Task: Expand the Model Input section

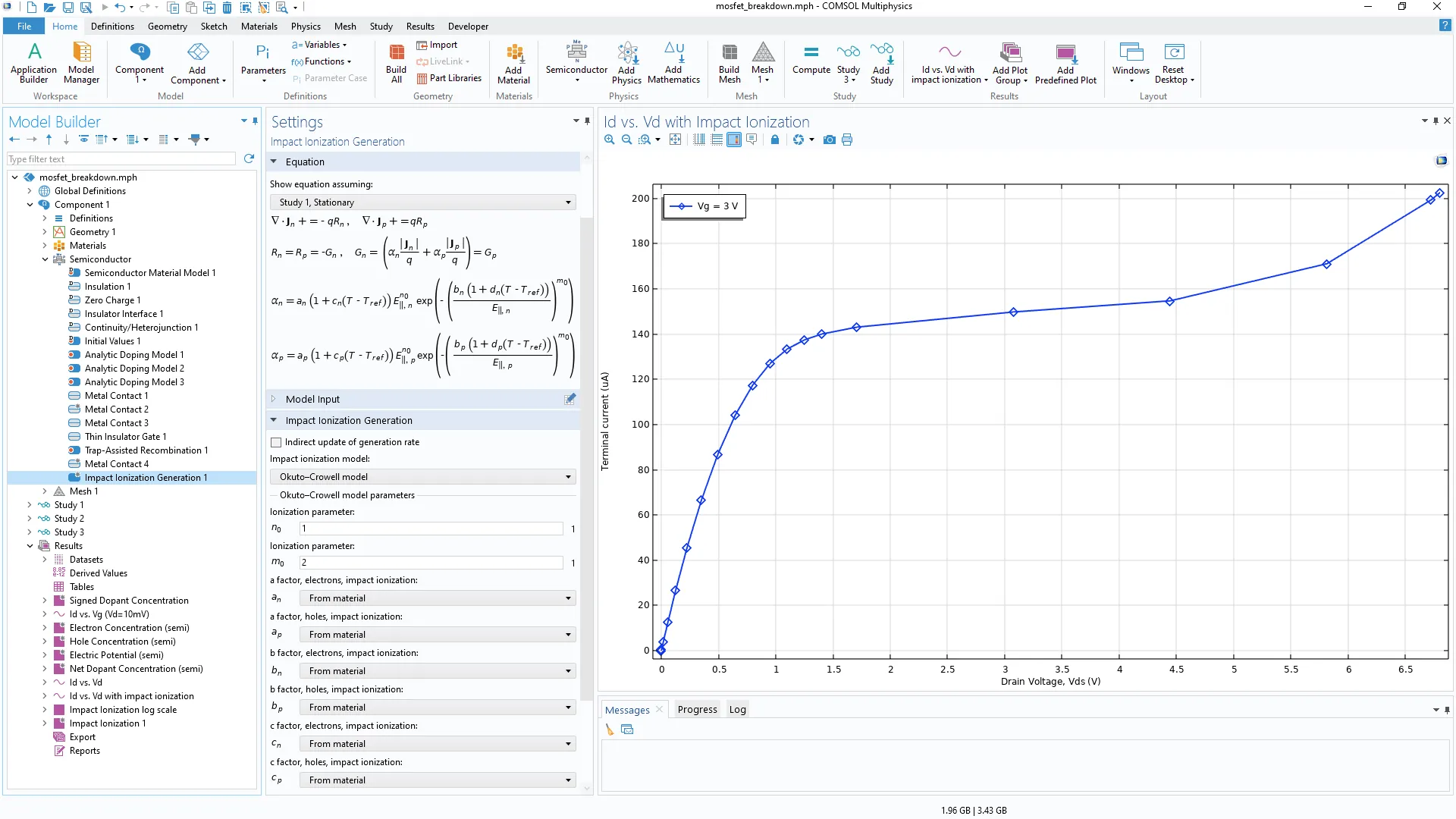Action: click(x=274, y=399)
